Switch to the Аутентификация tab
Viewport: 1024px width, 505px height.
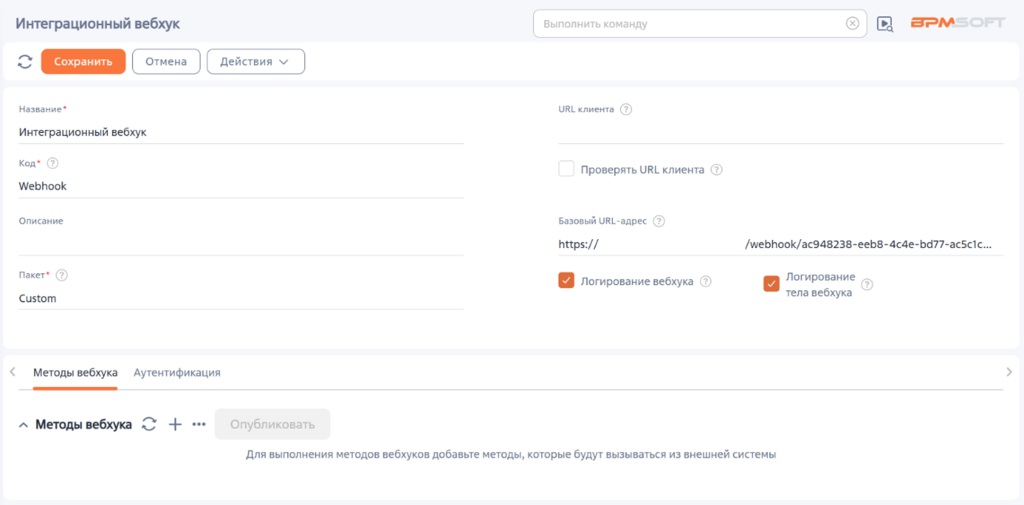coord(177,372)
